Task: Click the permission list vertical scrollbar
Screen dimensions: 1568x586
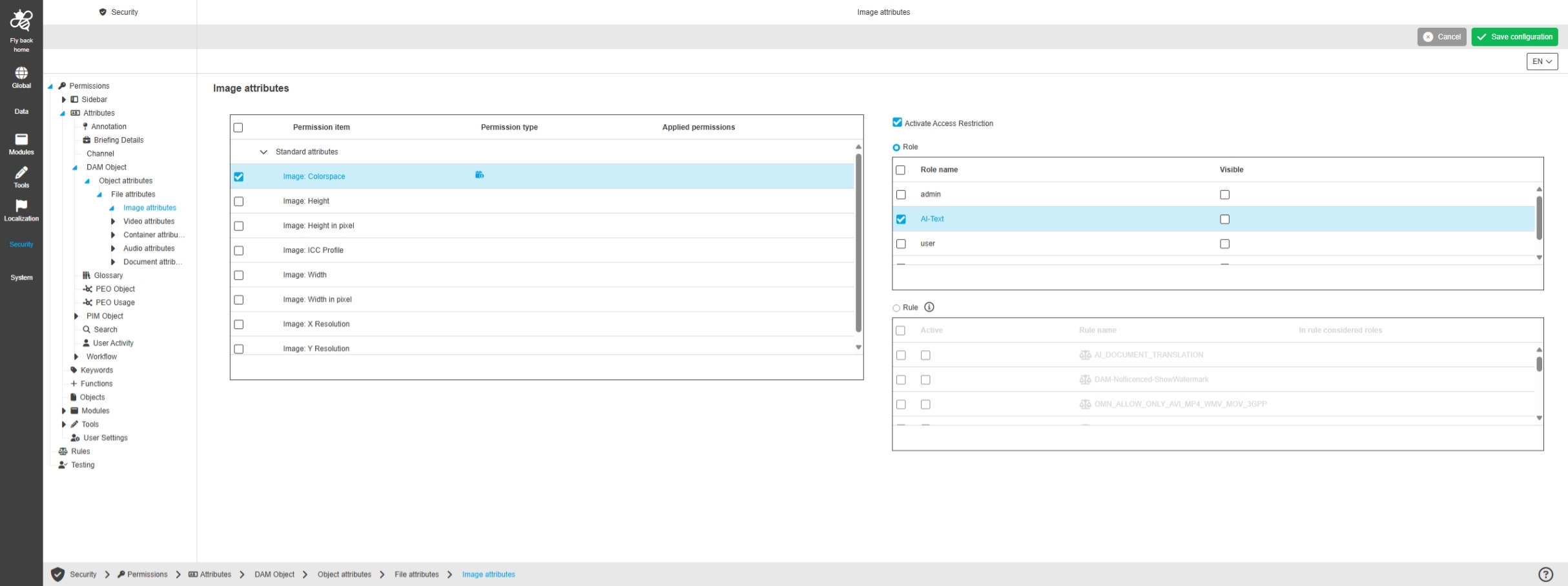Action: [x=858, y=243]
